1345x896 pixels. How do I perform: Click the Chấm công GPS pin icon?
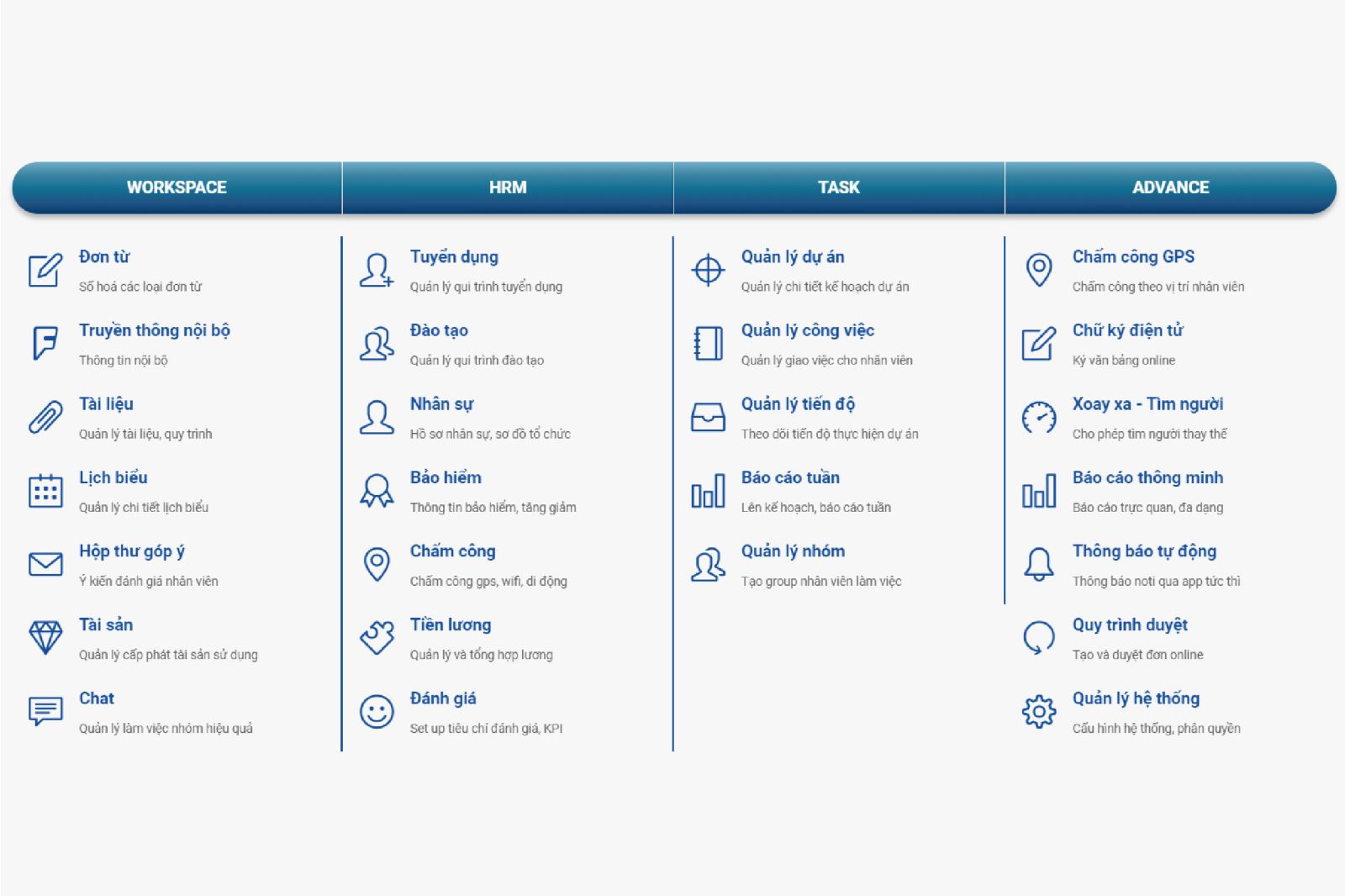[x=1039, y=270]
